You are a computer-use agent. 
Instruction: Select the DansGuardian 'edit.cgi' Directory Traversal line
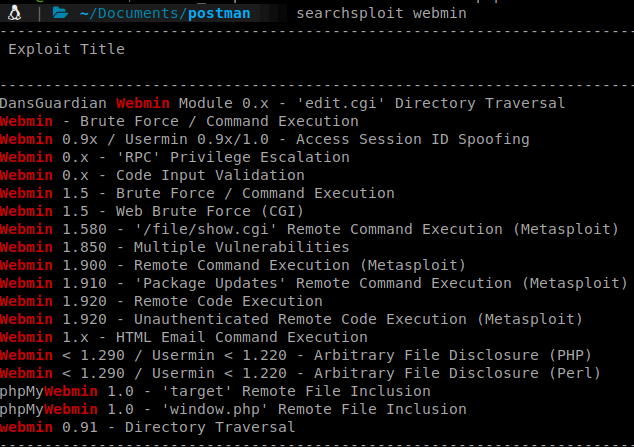pos(282,103)
